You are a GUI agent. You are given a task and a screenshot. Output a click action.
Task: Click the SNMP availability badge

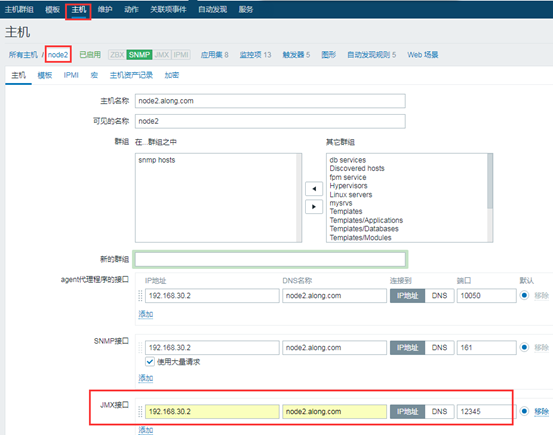[x=139, y=55]
